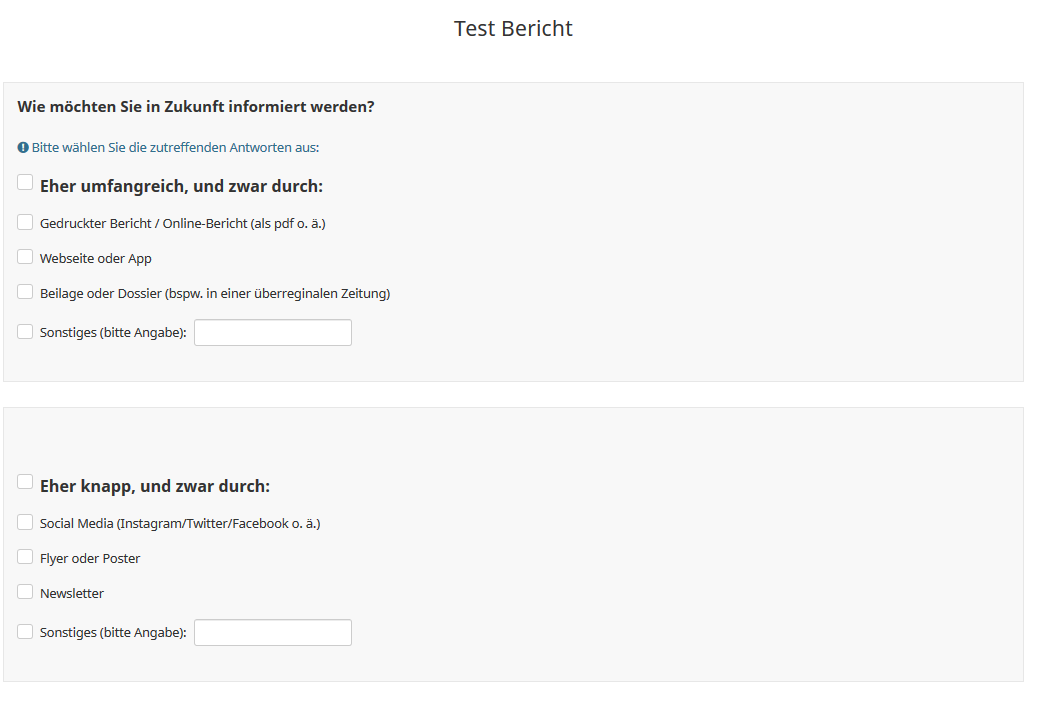Enable the 'Flyer oder Poster' checkbox
Viewport: 1037px width, 701px height.
(x=25, y=557)
